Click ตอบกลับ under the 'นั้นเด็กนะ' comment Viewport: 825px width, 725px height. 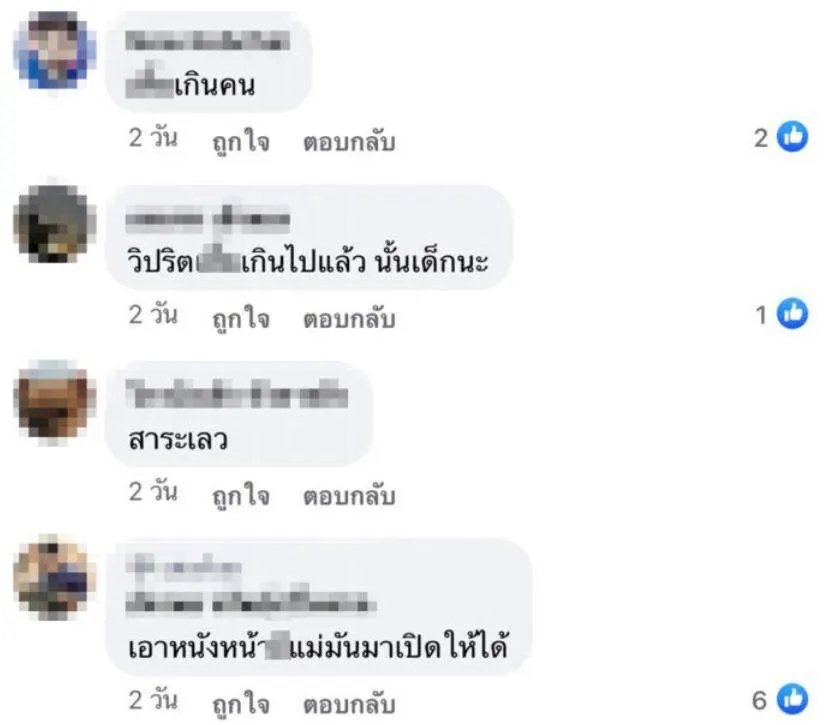(349, 318)
